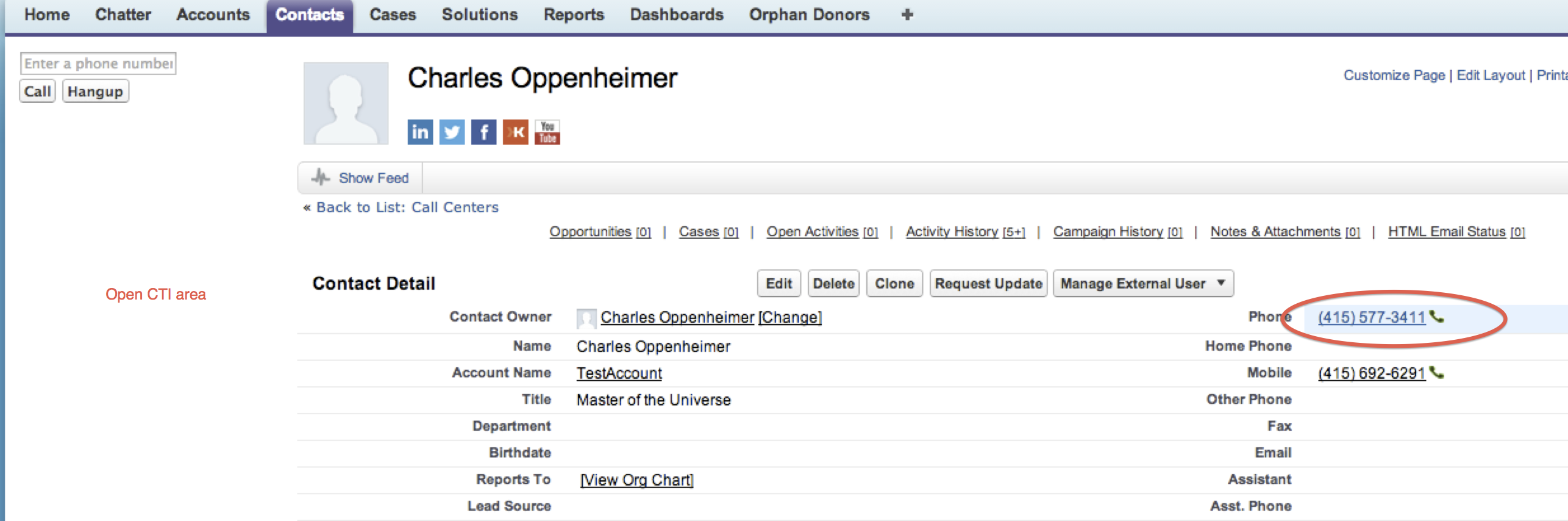Open the TestAccount link
1568x521 pixels.
pos(619,373)
